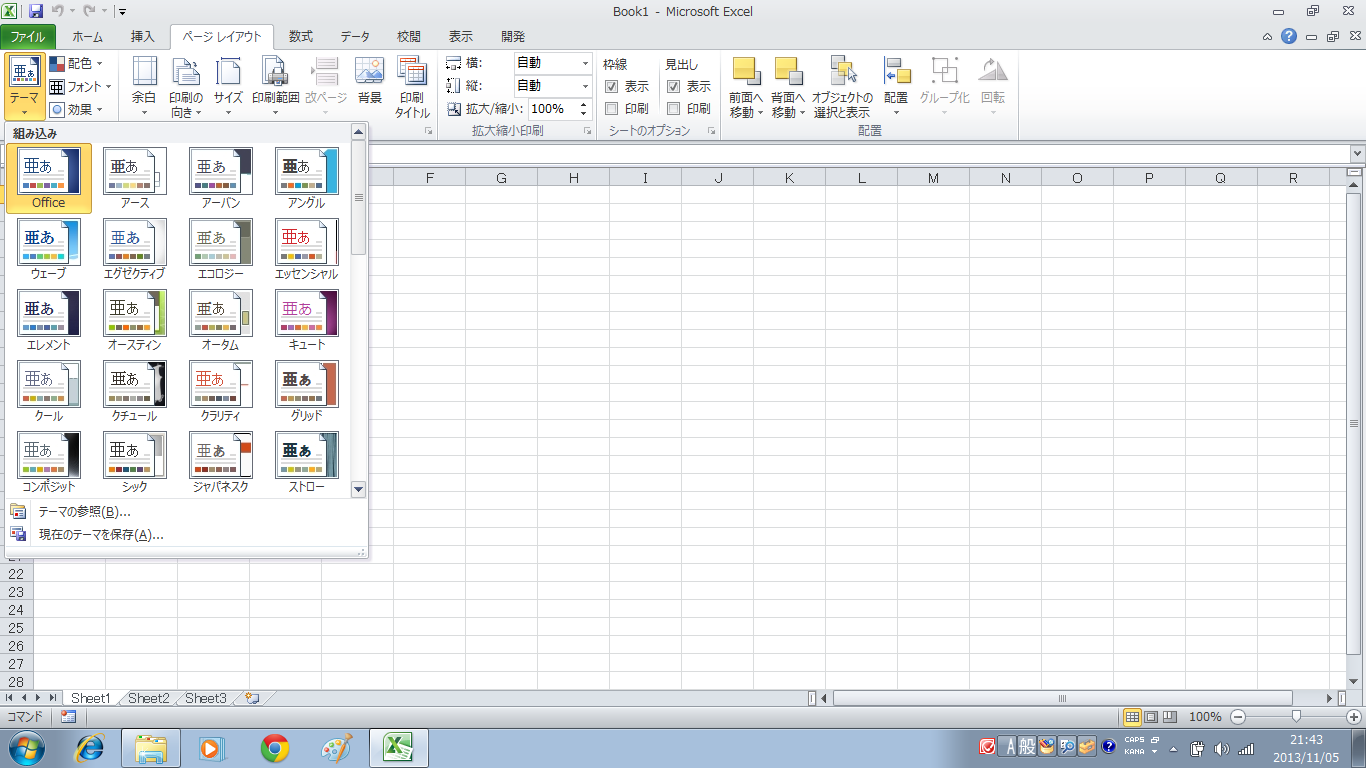Screen dimensions: 1366x768
Task: Uncheck 枠線 表示 gridlines checkbox
Action: [612, 87]
